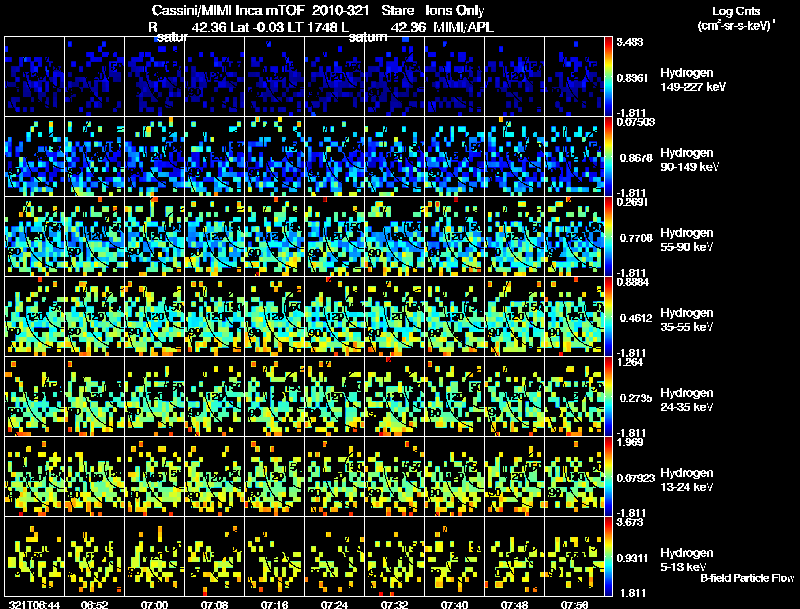Click the Hydrogen 149-227 keV color bar
The width and height of the screenshot is (800, 609).
coord(608,77)
